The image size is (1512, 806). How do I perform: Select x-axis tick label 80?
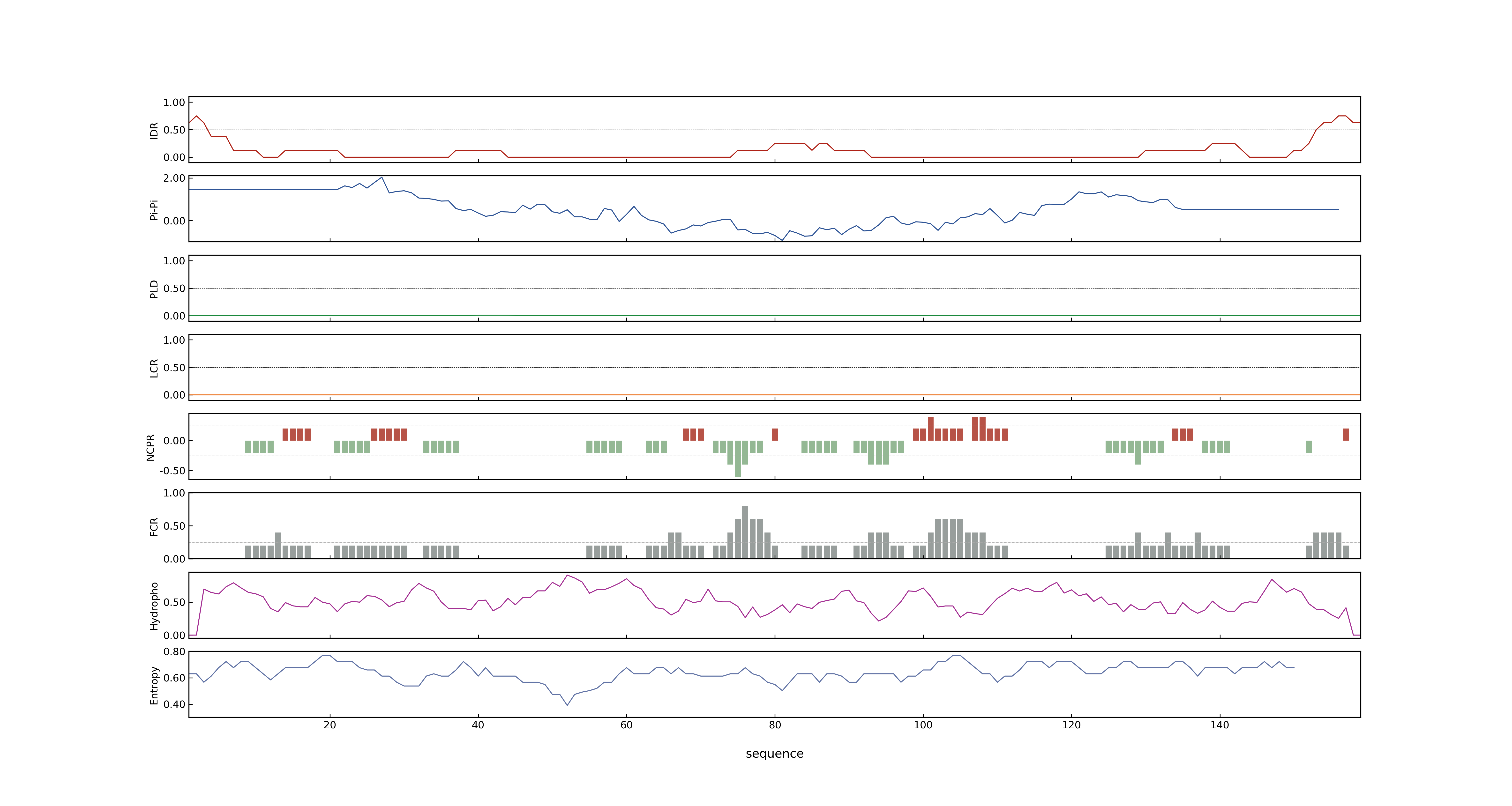[x=775, y=725]
